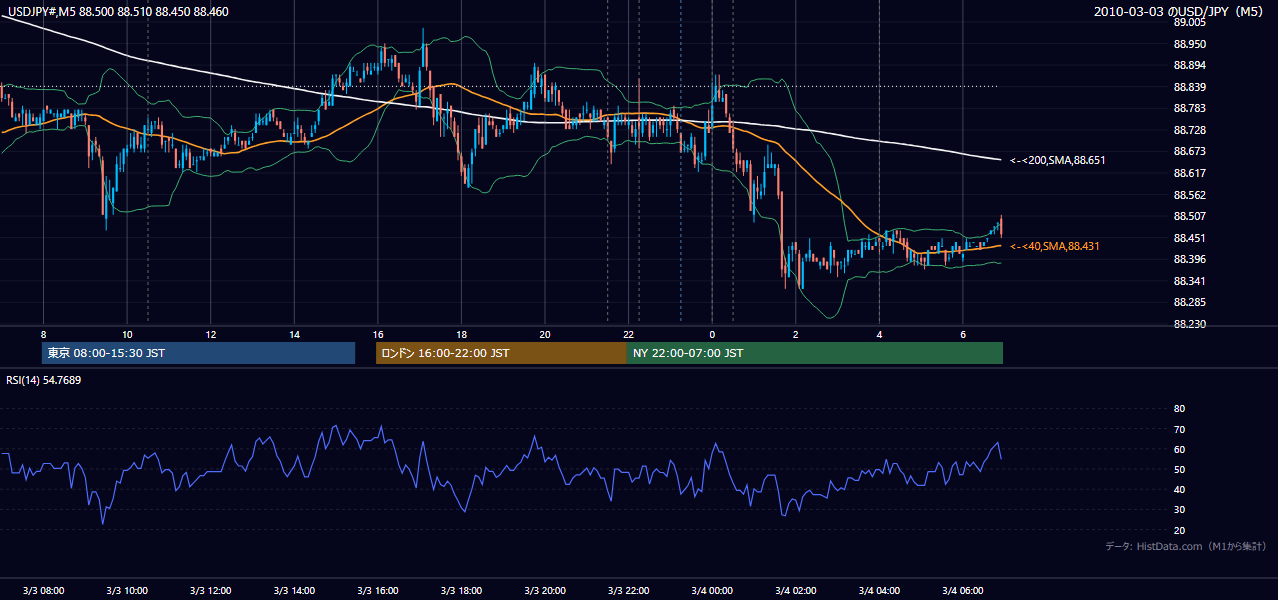This screenshot has width=1278, height=600.
Task: Click the 3/3 10:00 bottom time label
Action: click(x=127, y=590)
